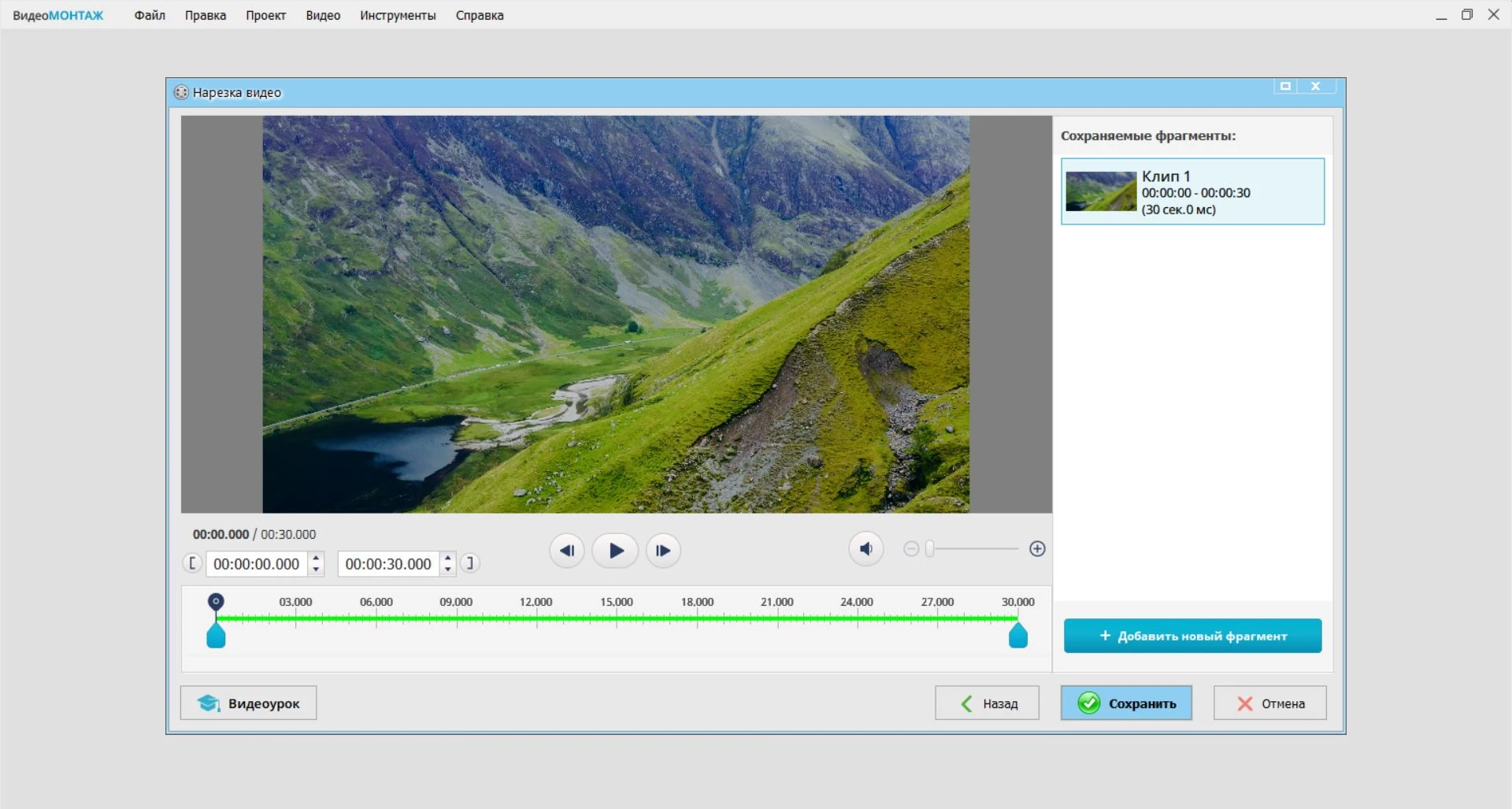The height and width of the screenshot is (809, 1512).
Task: Decrease the start time with down arrow
Action: pos(316,569)
